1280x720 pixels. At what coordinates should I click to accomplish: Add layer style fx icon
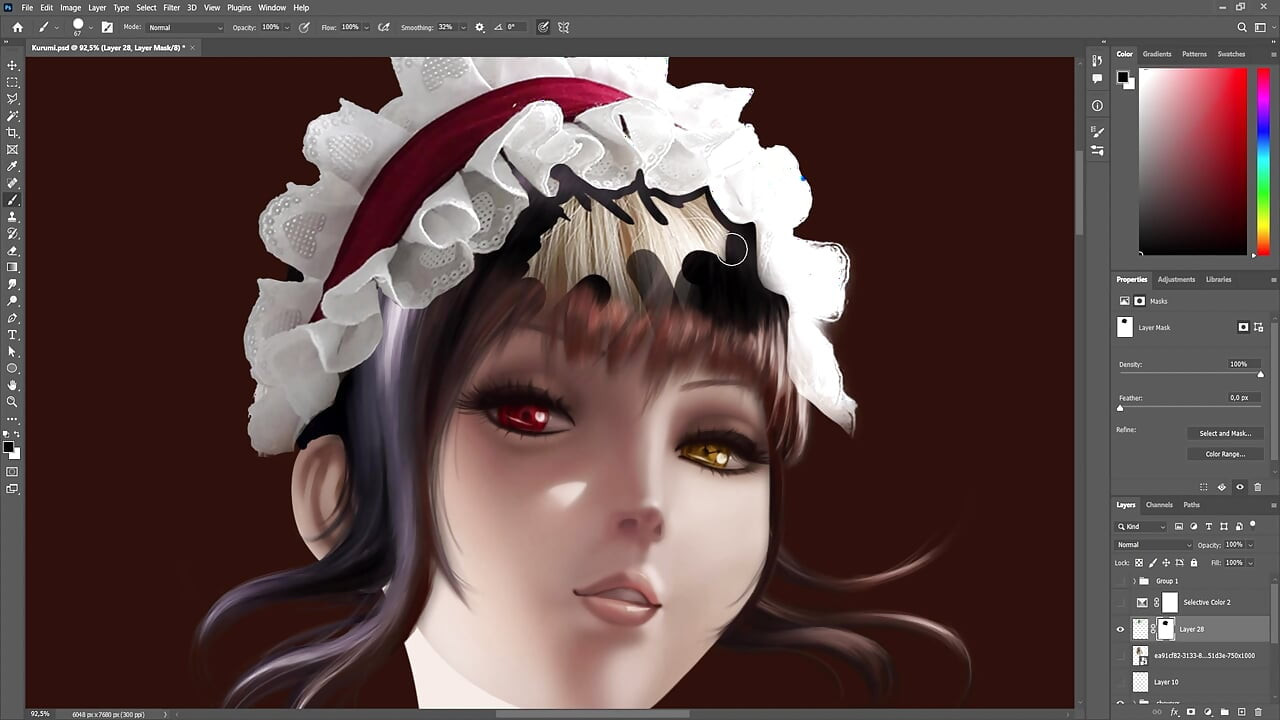coord(1176,712)
